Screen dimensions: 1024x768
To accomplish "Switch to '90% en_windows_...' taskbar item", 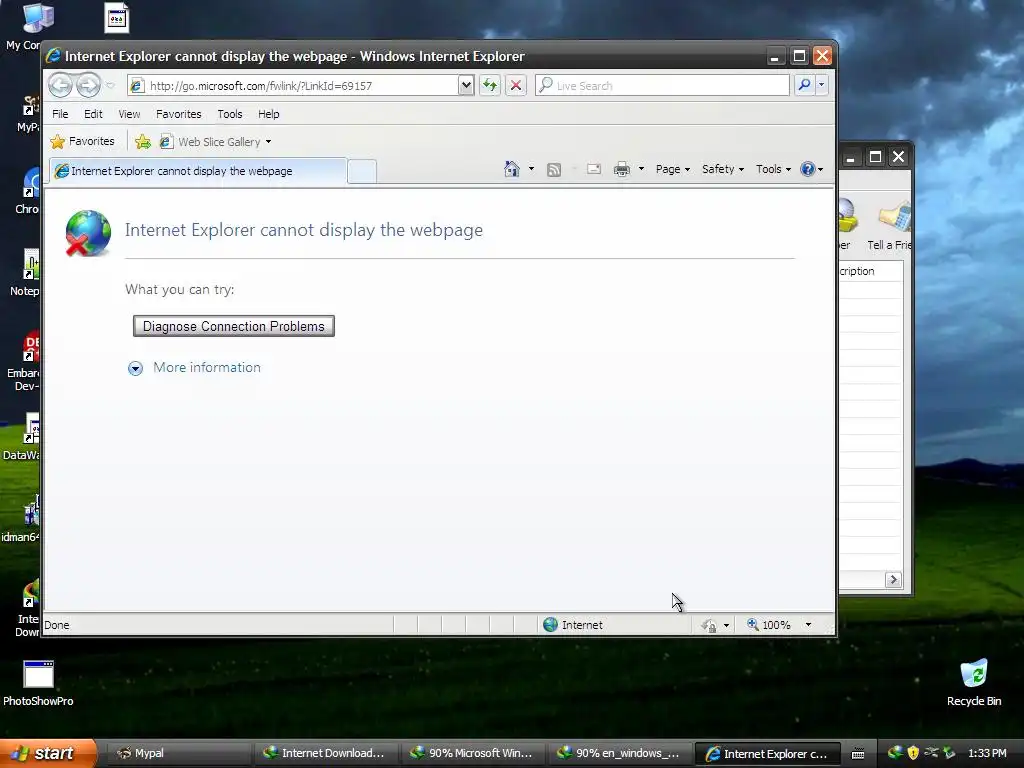I will pos(618,753).
